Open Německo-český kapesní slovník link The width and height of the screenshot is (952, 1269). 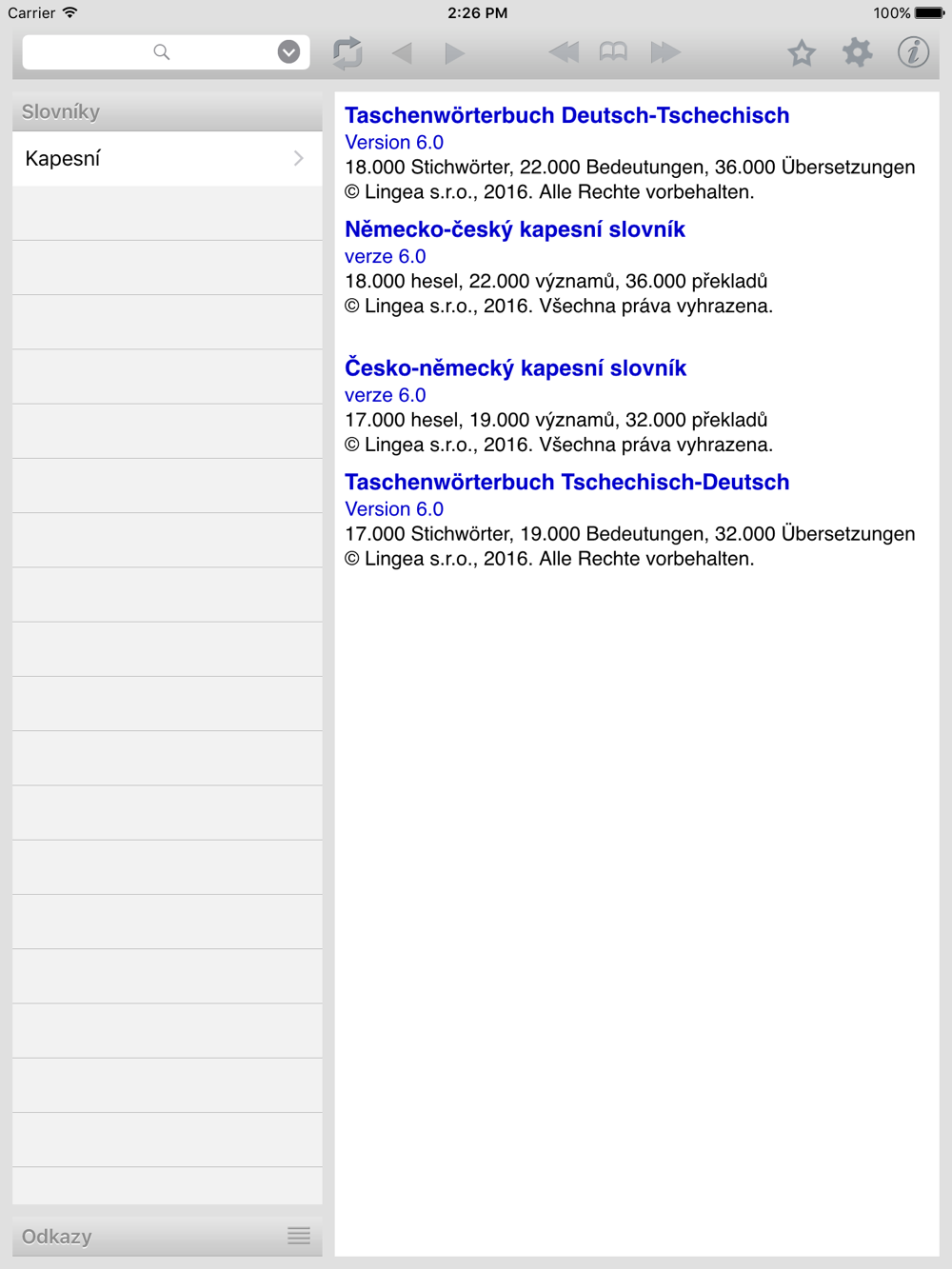(x=515, y=229)
